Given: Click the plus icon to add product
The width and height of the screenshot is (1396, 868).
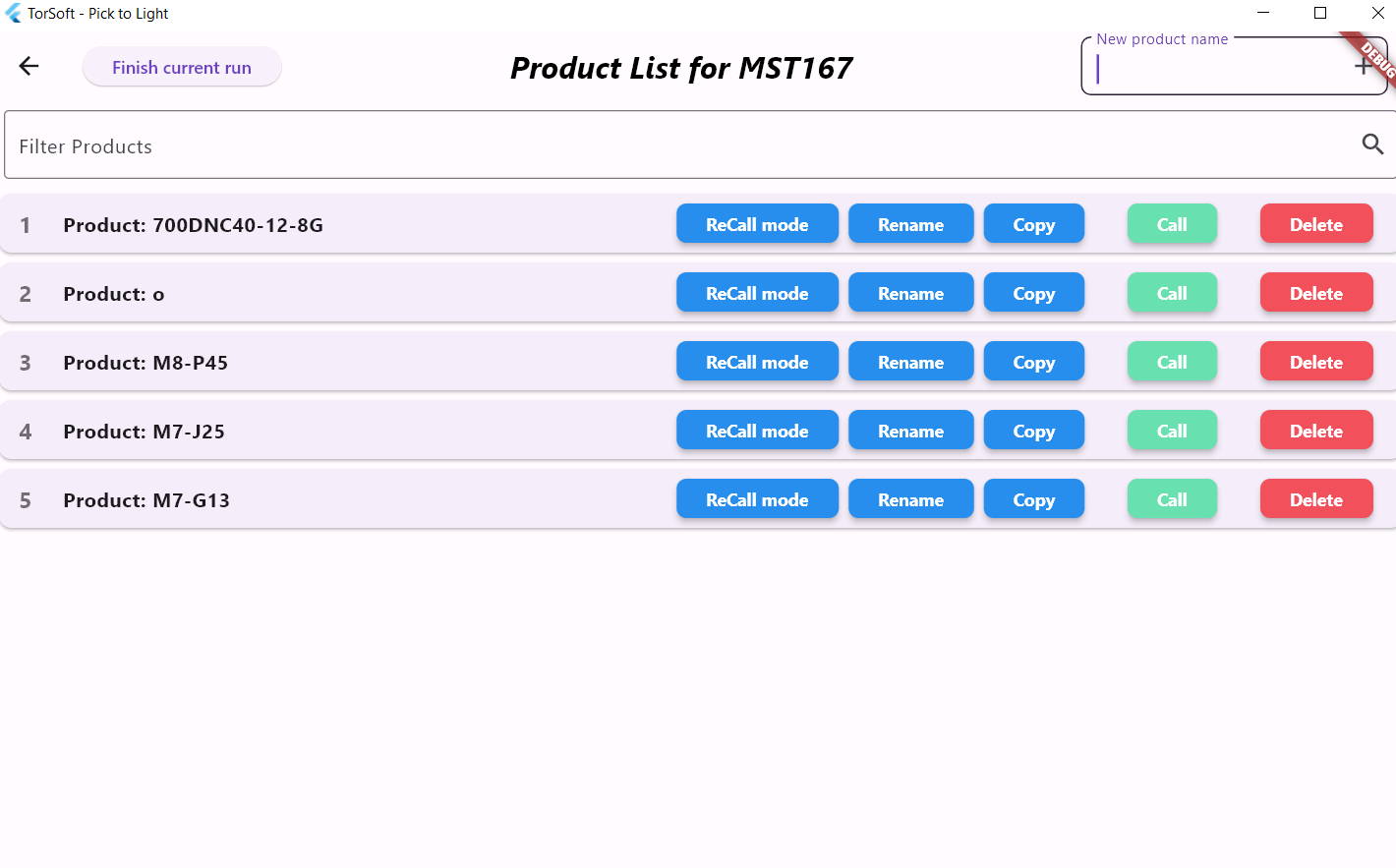Looking at the screenshot, I should coord(1363,67).
